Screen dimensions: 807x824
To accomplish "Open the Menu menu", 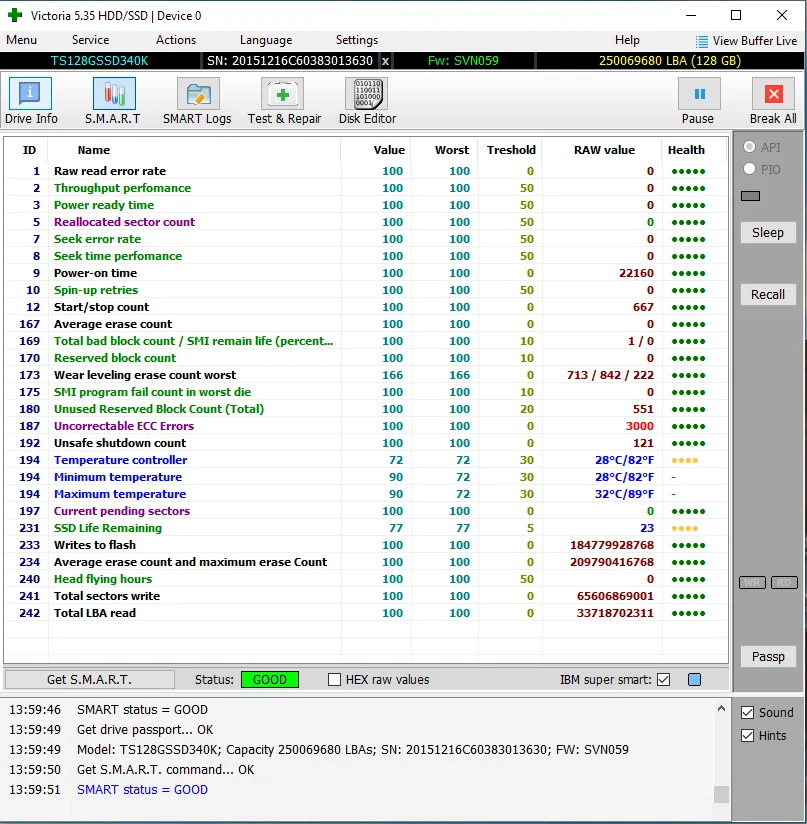I will (22, 40).
